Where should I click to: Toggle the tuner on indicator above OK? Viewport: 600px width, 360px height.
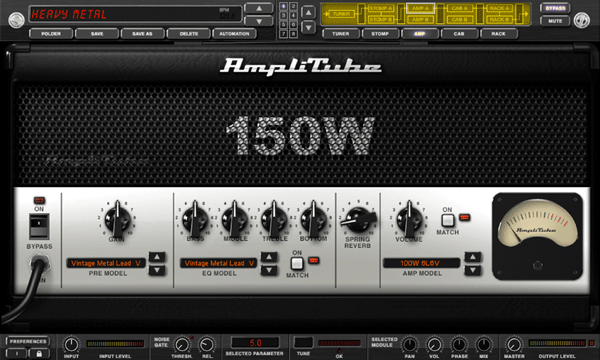click(x=339, y=351)
